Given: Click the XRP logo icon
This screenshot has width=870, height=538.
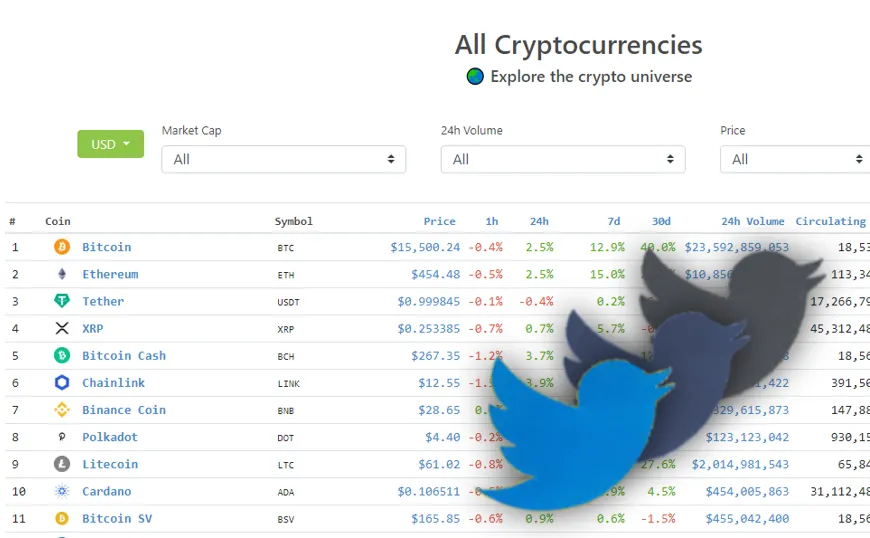Looking at the screenshot, I should coord(62,328).
